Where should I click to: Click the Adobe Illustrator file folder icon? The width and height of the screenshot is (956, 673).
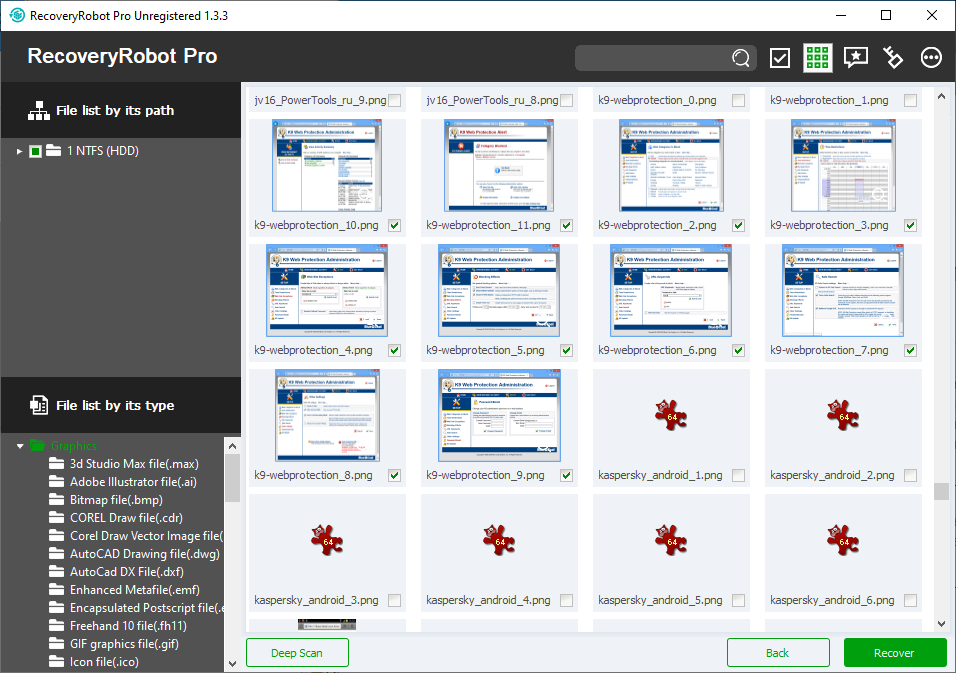(x=57, y=482)
